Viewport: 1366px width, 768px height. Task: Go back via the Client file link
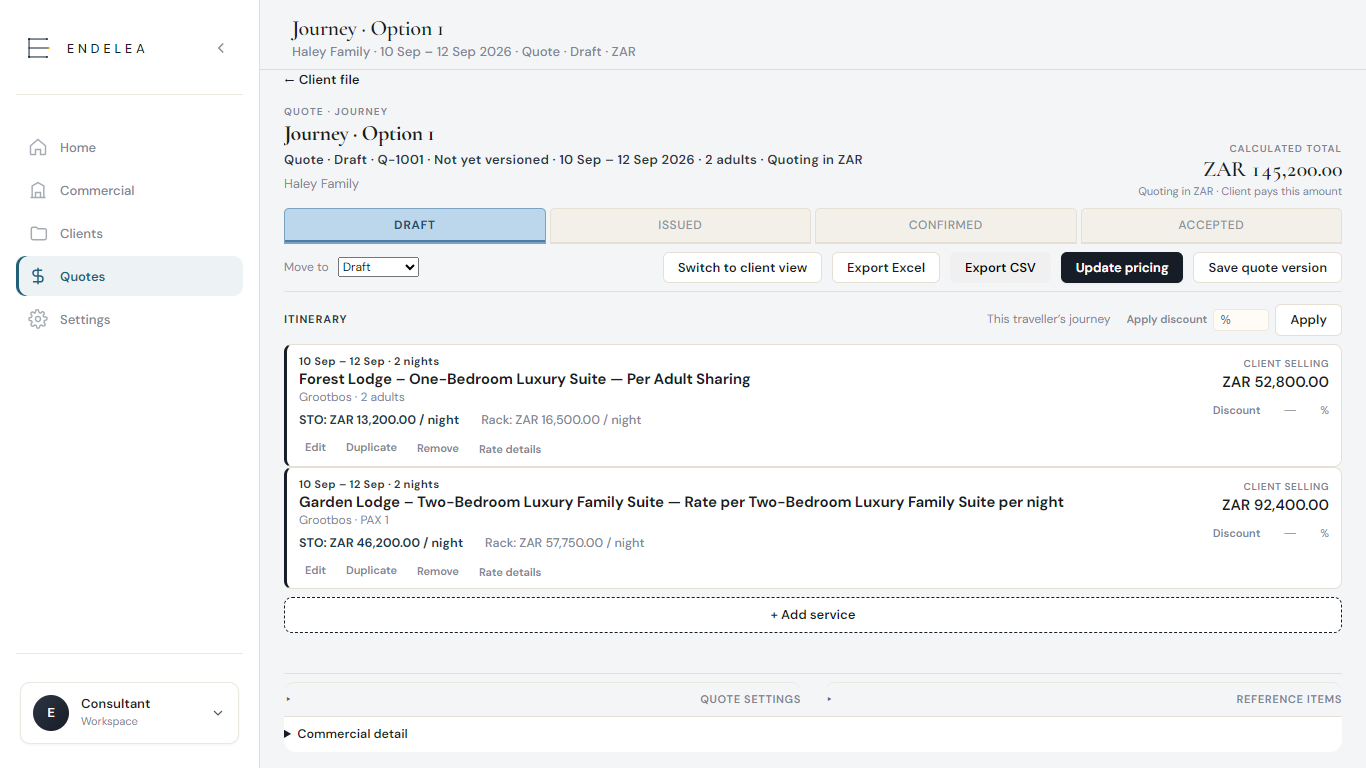tap(322, 80)
